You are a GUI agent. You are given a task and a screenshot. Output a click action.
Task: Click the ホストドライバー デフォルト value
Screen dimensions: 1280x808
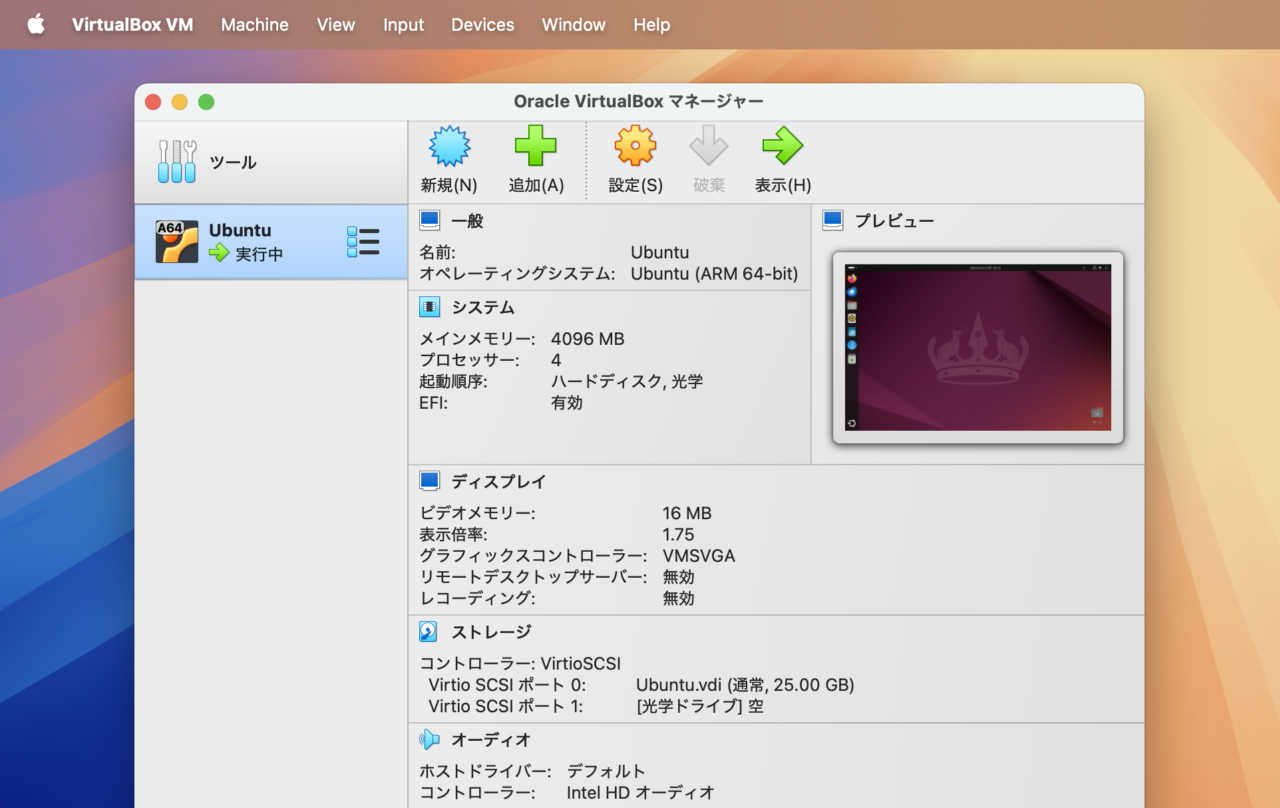pyautogui.click(x=606, y=772)
